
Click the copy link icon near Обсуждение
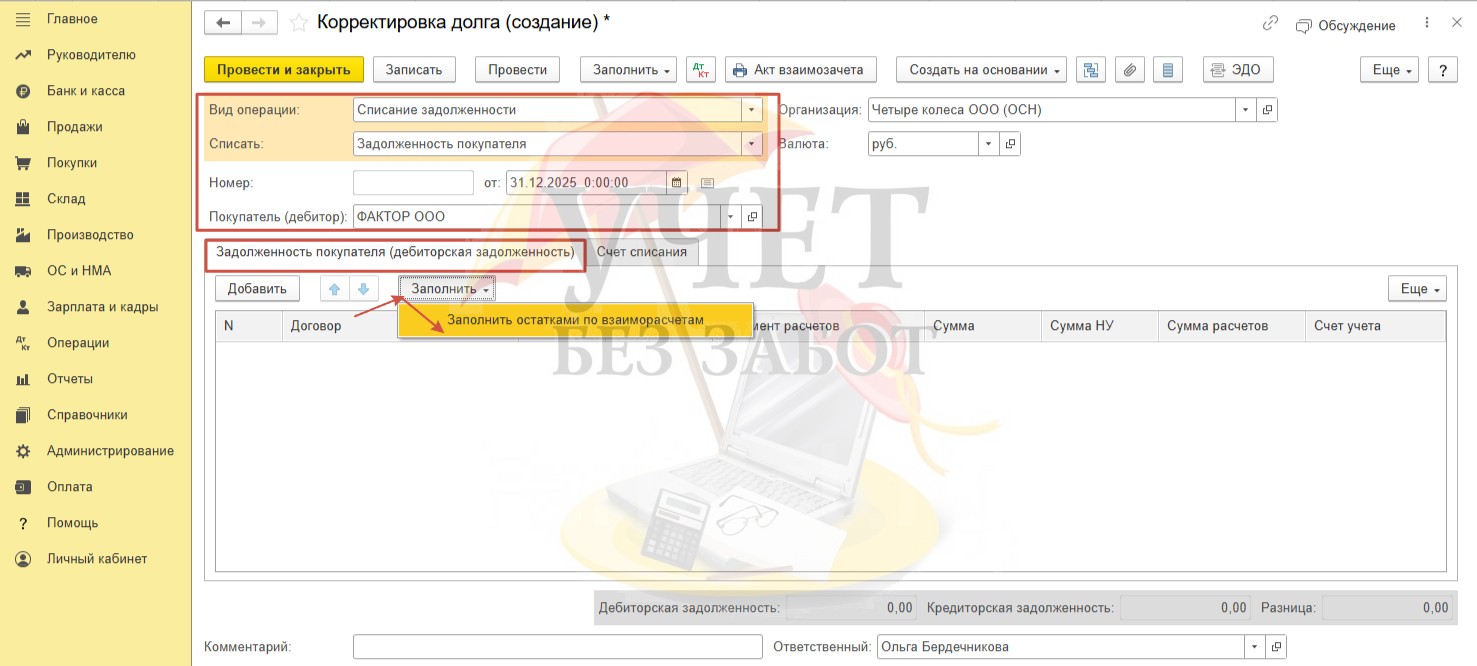tap(1271, 24)
